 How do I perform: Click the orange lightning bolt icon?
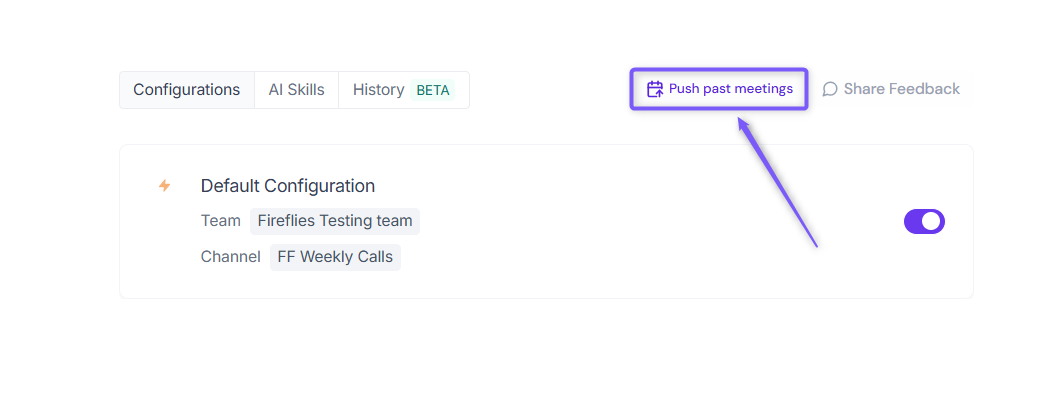tap(164, 185)
